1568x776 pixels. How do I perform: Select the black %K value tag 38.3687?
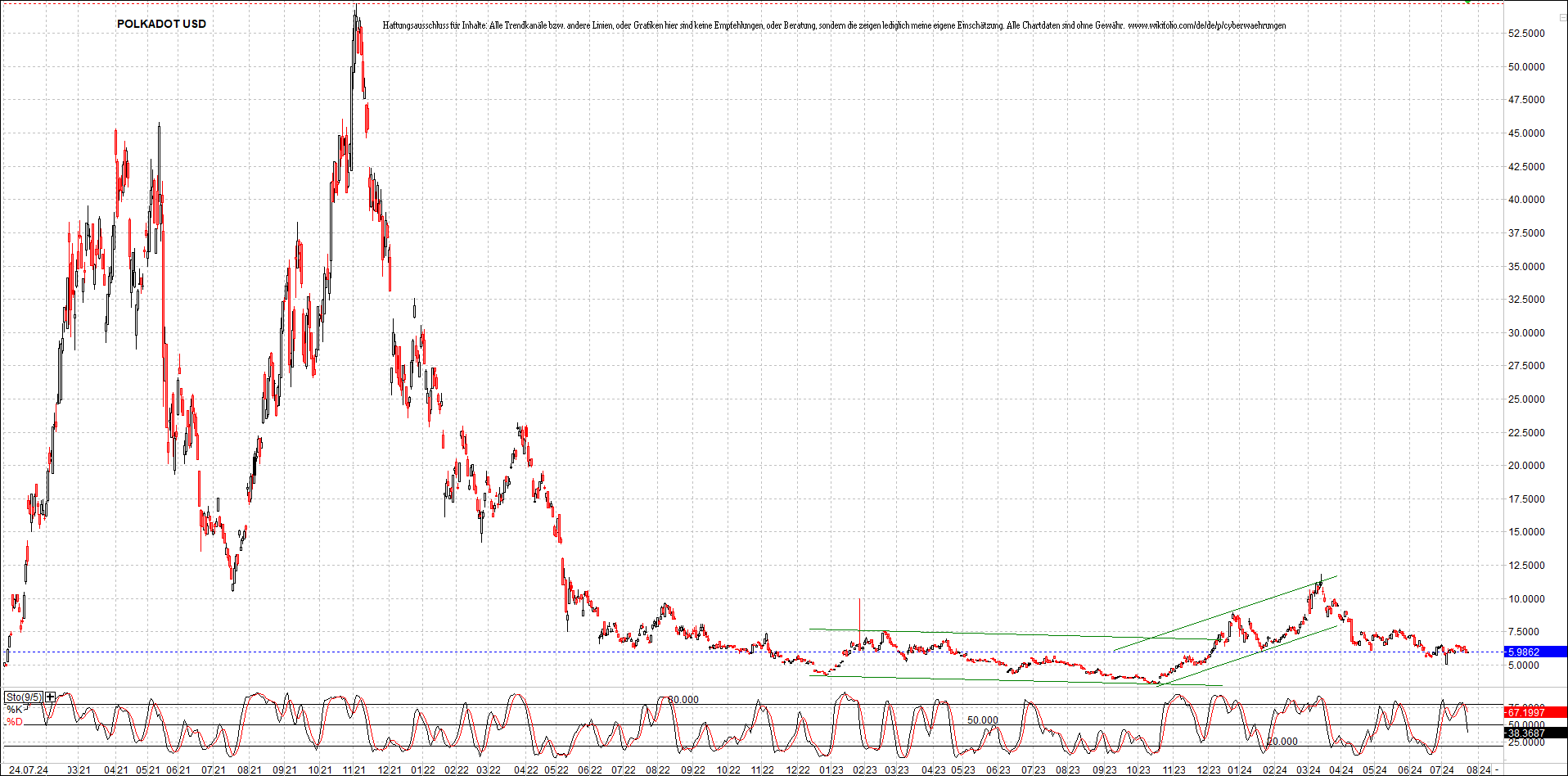tap(1536, 733)
